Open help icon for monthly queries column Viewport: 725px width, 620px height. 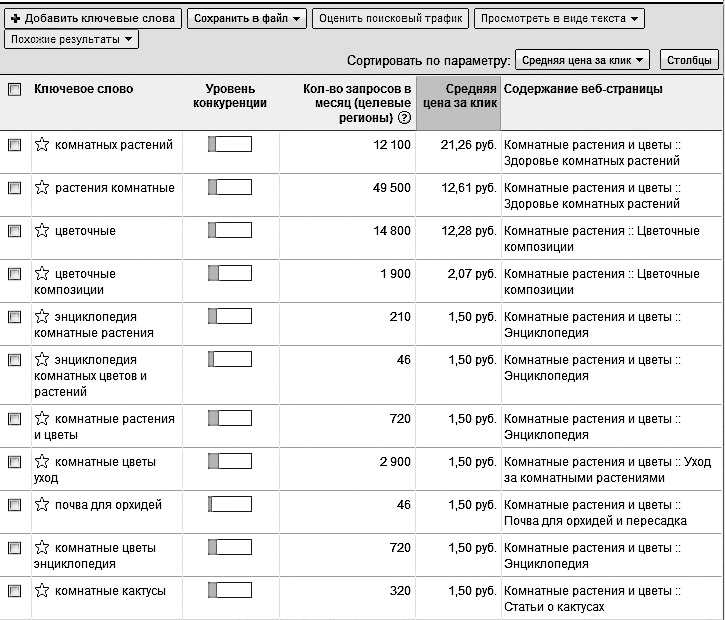(x=404, y=118)
